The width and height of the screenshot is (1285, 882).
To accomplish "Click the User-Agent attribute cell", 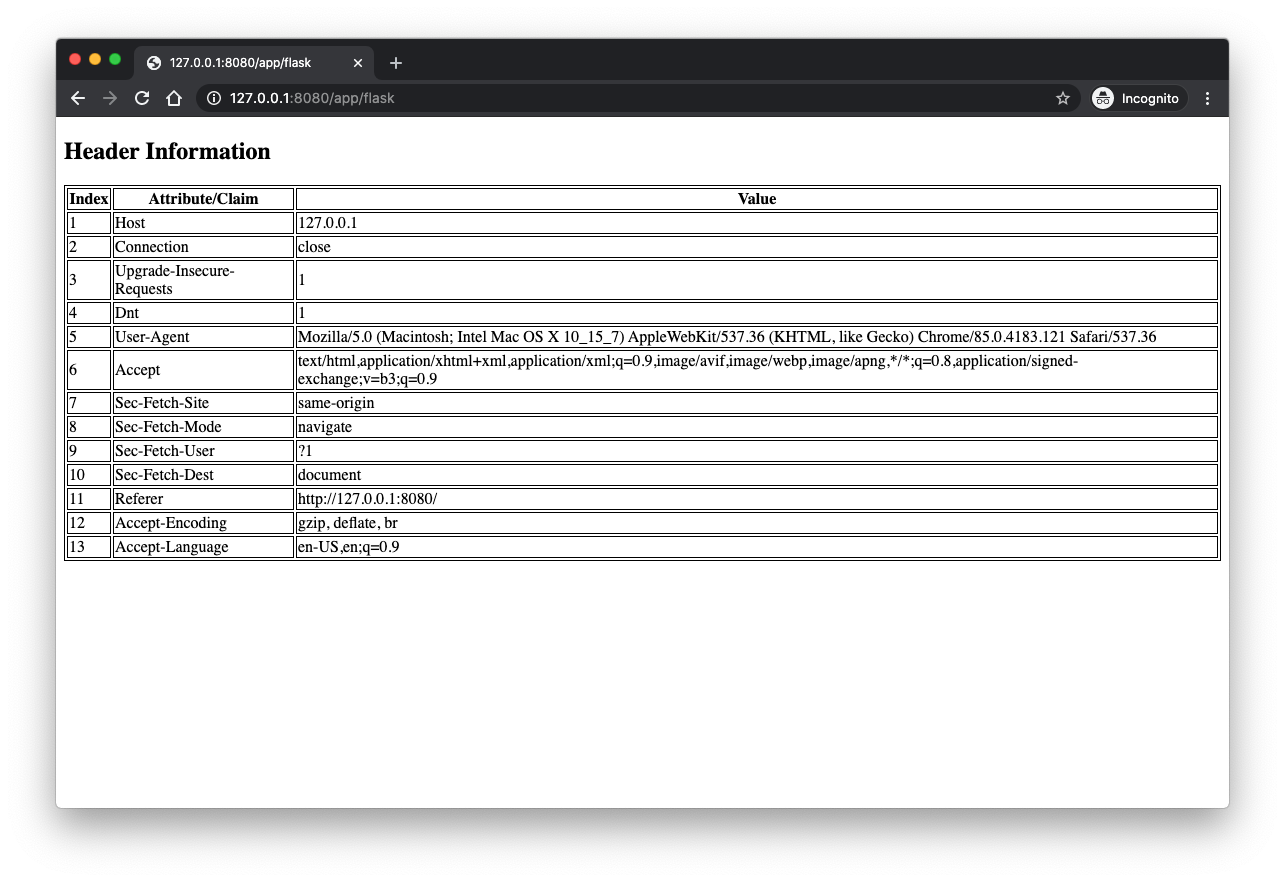I will click(203, 337).
